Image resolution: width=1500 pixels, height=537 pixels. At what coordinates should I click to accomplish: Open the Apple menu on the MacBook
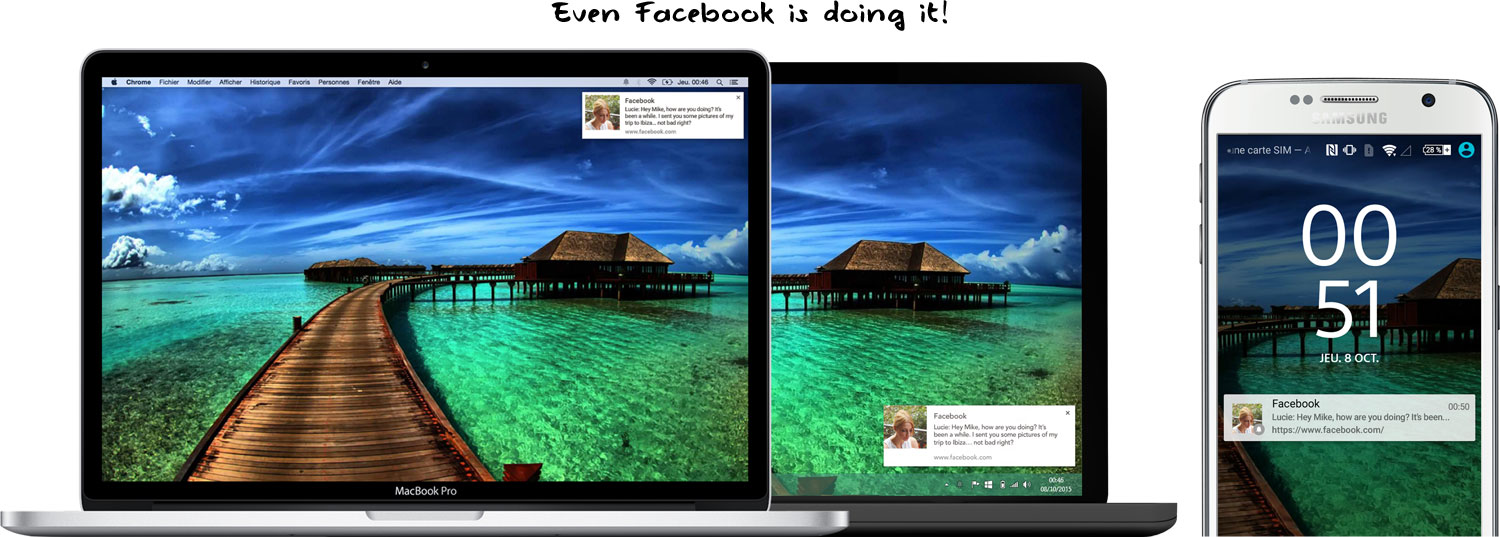[x=113, y=82]
